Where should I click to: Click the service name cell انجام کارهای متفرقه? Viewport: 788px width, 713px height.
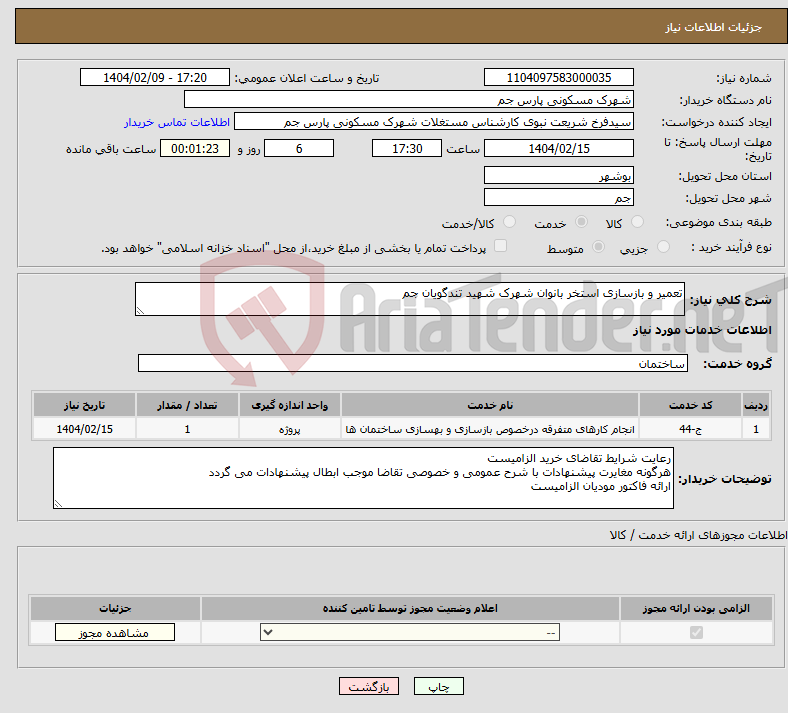(x=490, y=429)
